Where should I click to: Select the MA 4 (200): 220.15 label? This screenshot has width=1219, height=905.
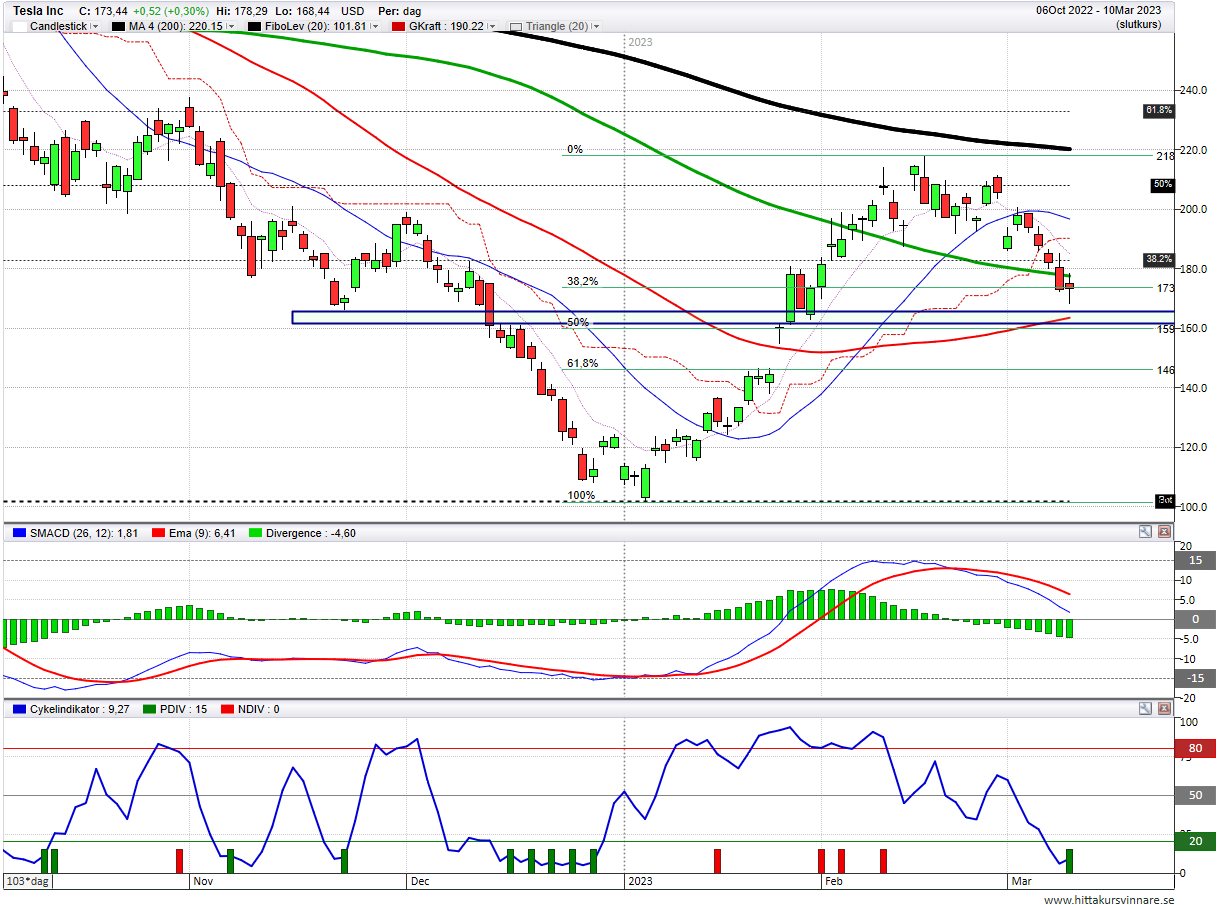tap(176, 26)
